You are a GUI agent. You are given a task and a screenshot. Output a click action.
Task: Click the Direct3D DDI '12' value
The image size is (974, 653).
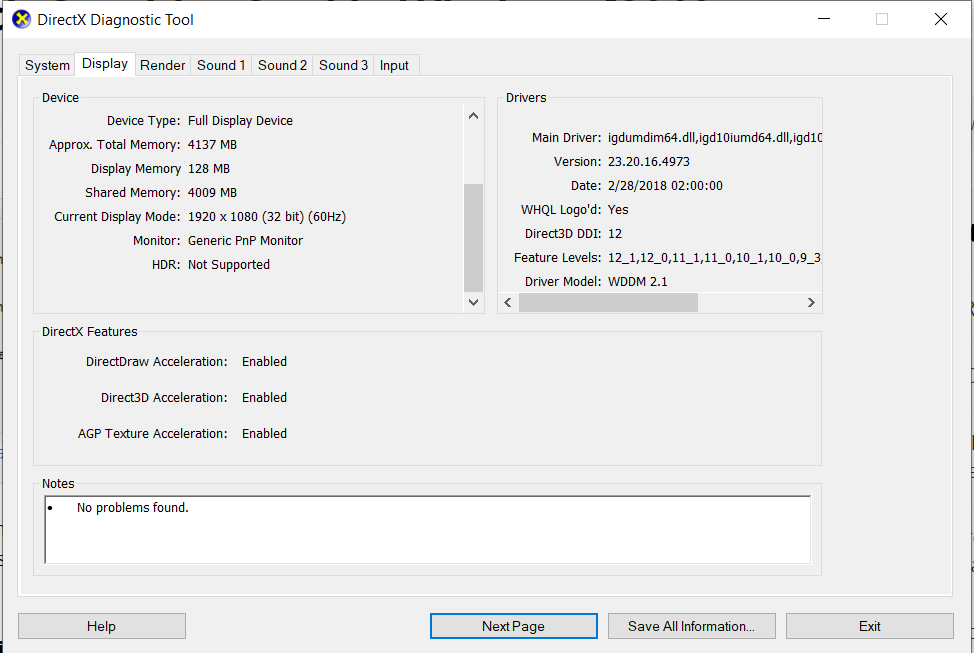615,234
